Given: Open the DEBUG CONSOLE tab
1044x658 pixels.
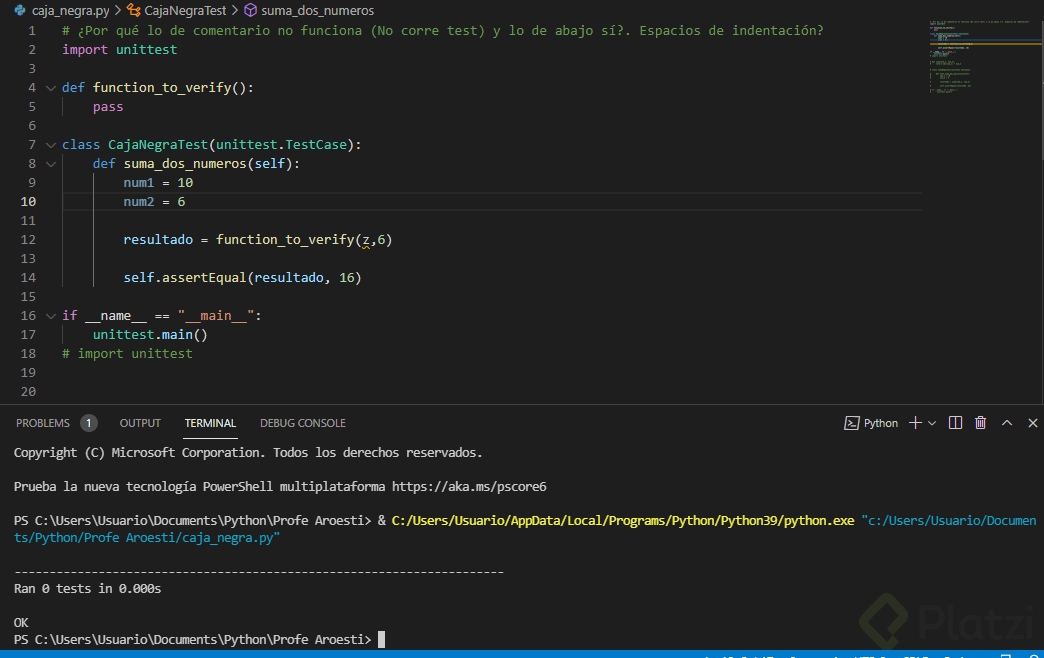Looking at the screenshot, I should point(303,423).
